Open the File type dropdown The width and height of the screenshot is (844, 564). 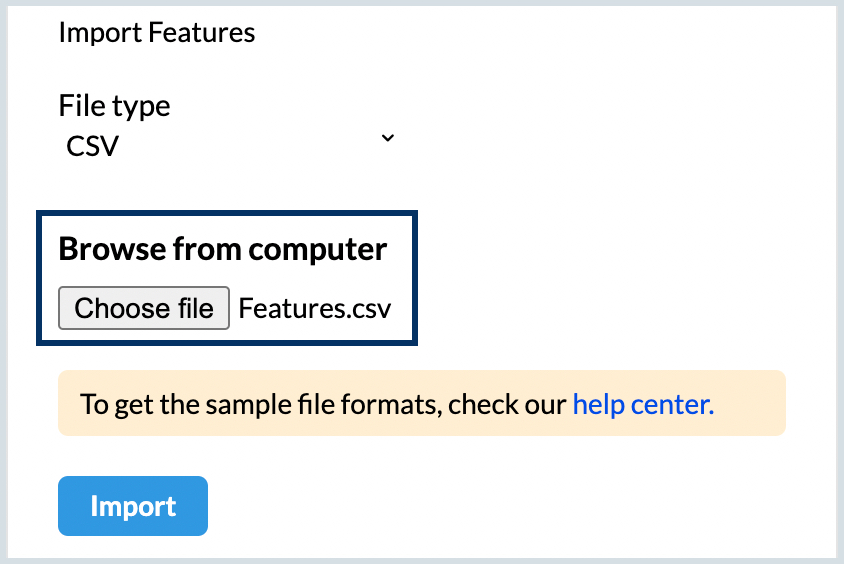click(x=227, y=146)
